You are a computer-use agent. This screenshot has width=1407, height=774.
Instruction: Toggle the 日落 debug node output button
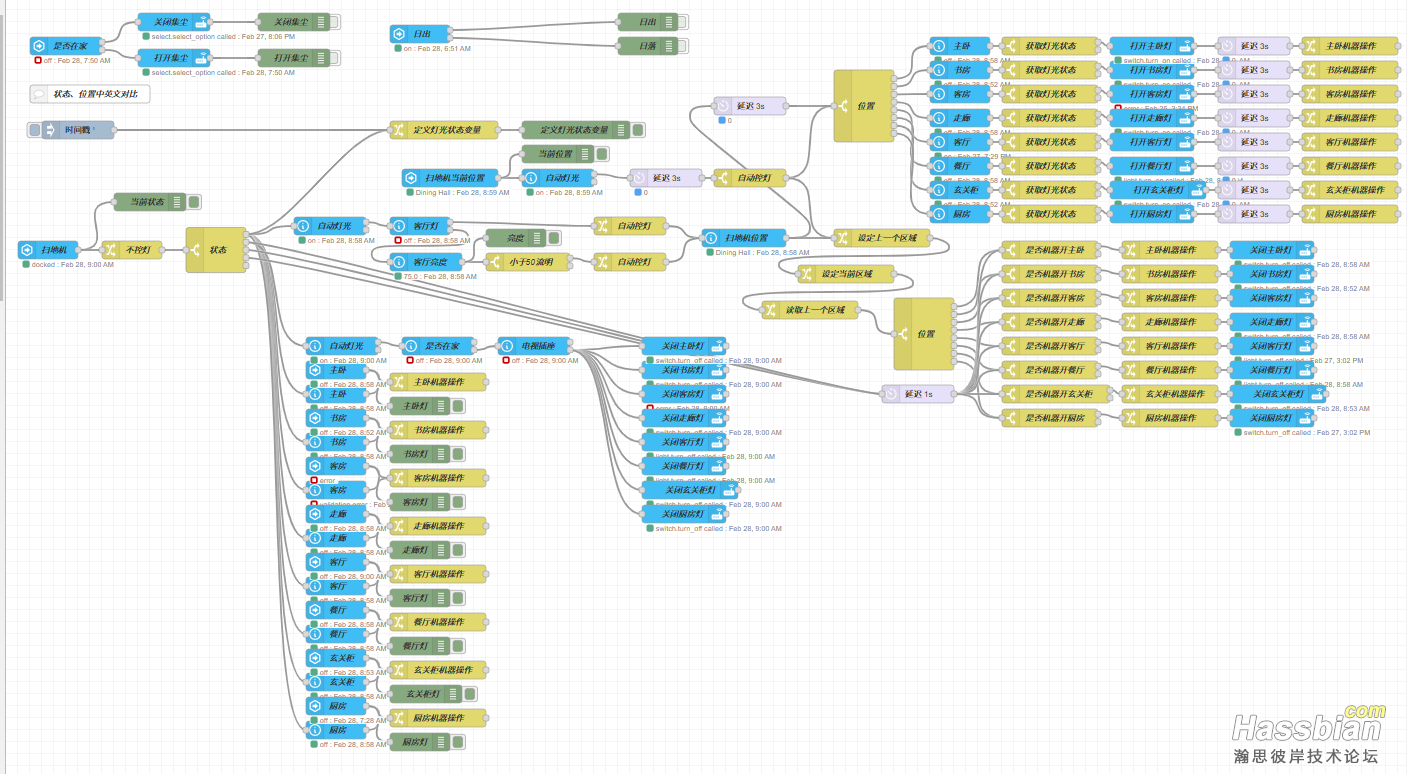coord(684,46)
